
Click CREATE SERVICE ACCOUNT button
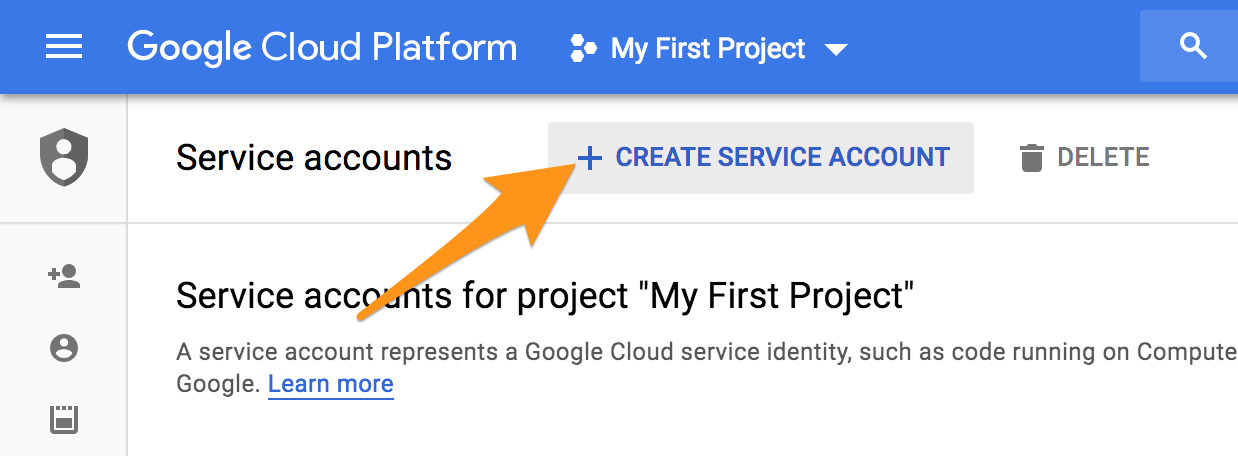[761, 158]
